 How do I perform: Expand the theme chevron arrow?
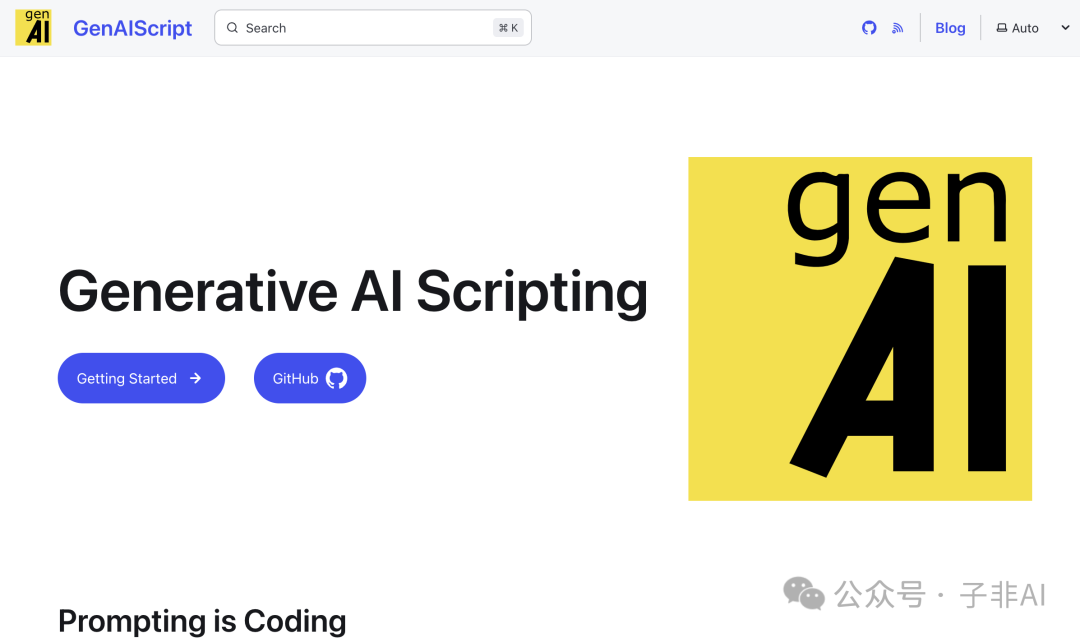coord(1065,28)
